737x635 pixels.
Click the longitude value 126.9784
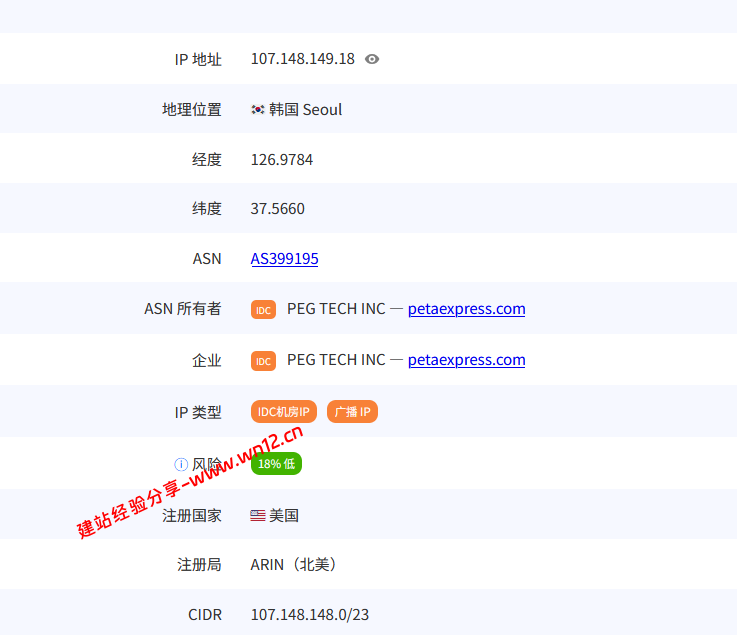(282, 160)
